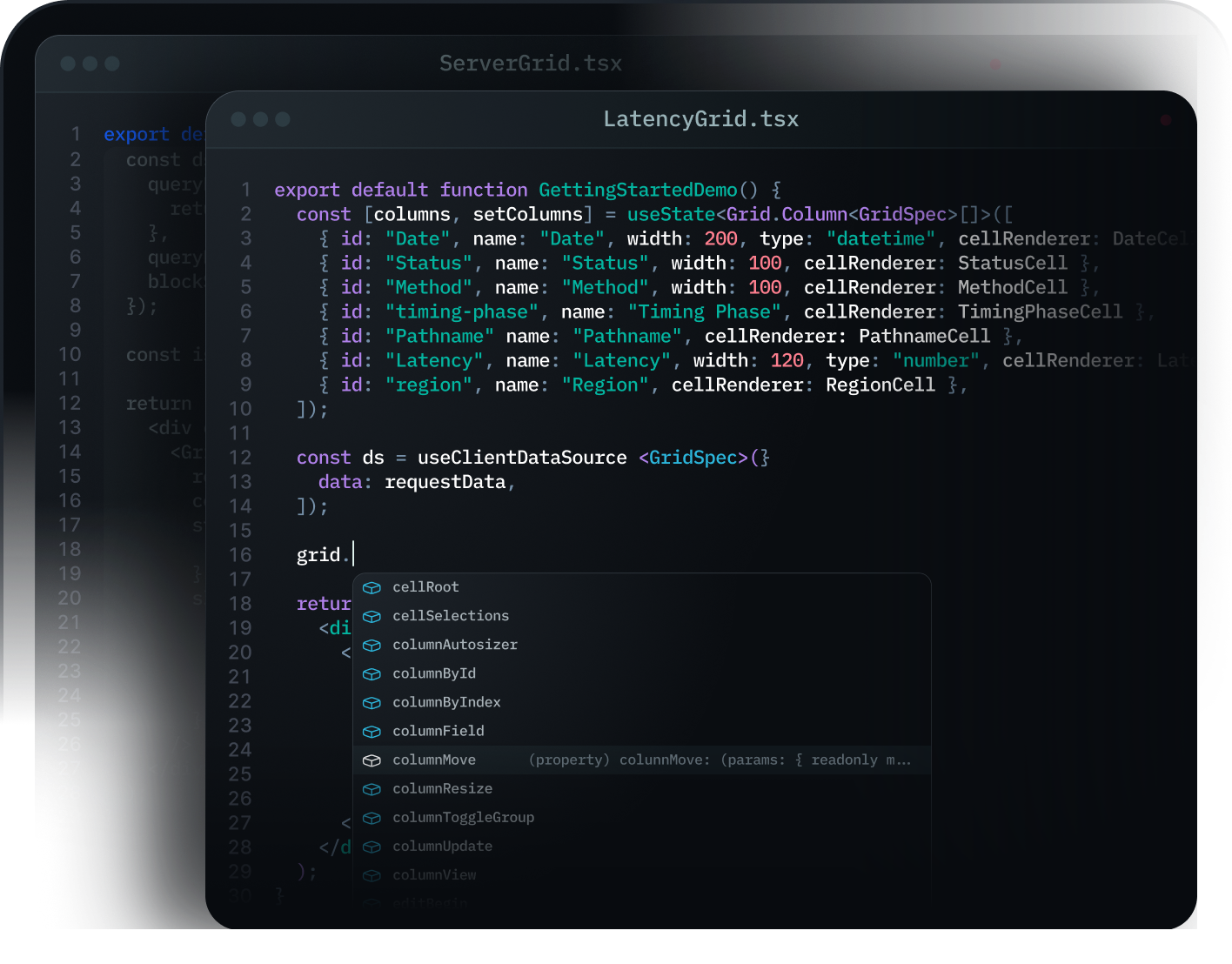Screen dimensions: 1232x964
Task: Click the cube icon beside columnView
Action: pos(372,875)
